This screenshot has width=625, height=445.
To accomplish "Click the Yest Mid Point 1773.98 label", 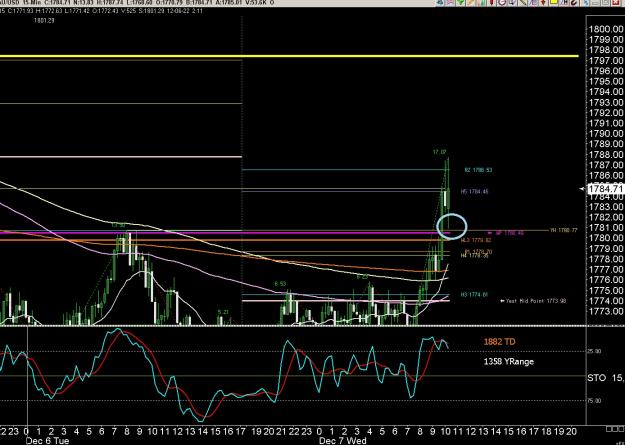I will (533, 301).
